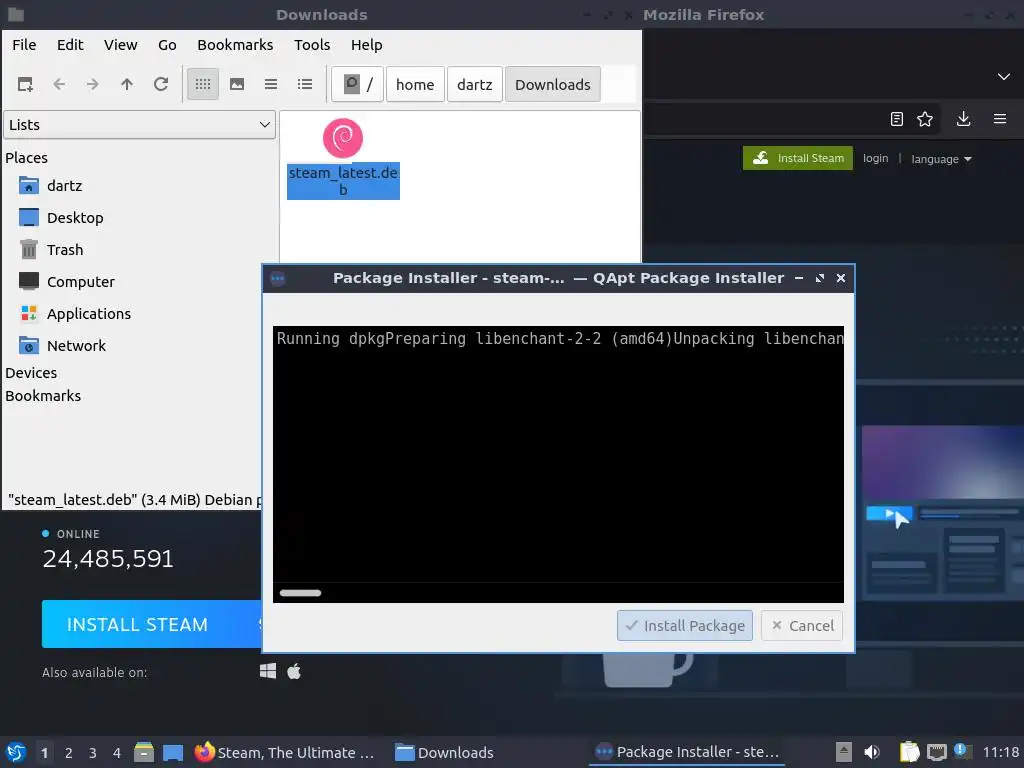Open the language dropdown on Steam page
The image size is (1024, 768).
pos(941,159)
